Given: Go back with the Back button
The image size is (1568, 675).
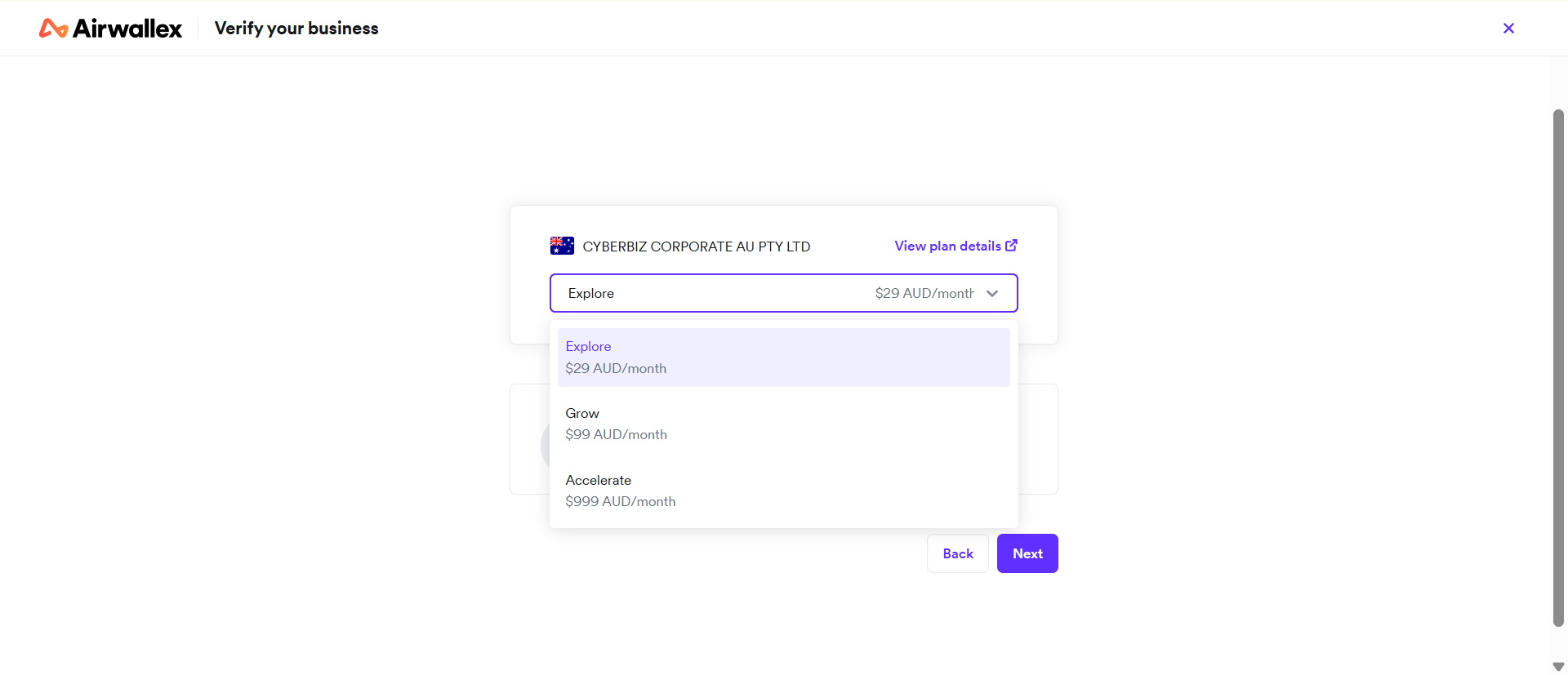Looking at the screenshot, I should click(957, 553).
